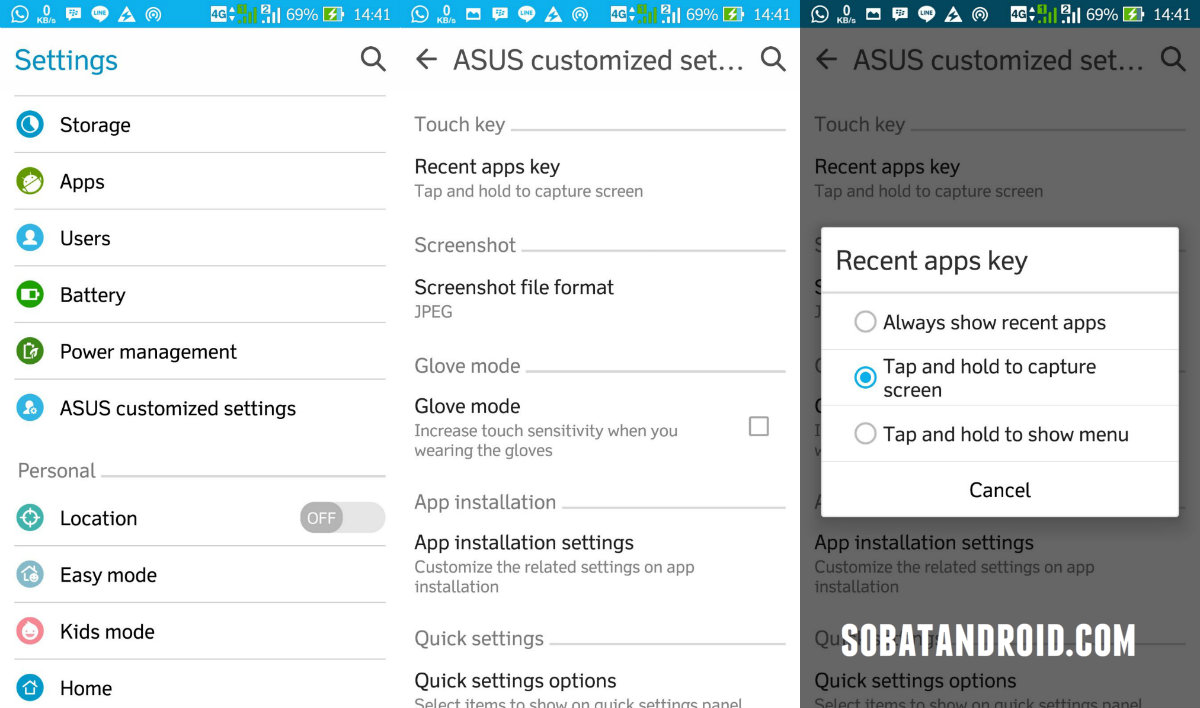This screenshot has height=708, width=1200.
Task: Open Home settings entry
Action: point(200,686)
